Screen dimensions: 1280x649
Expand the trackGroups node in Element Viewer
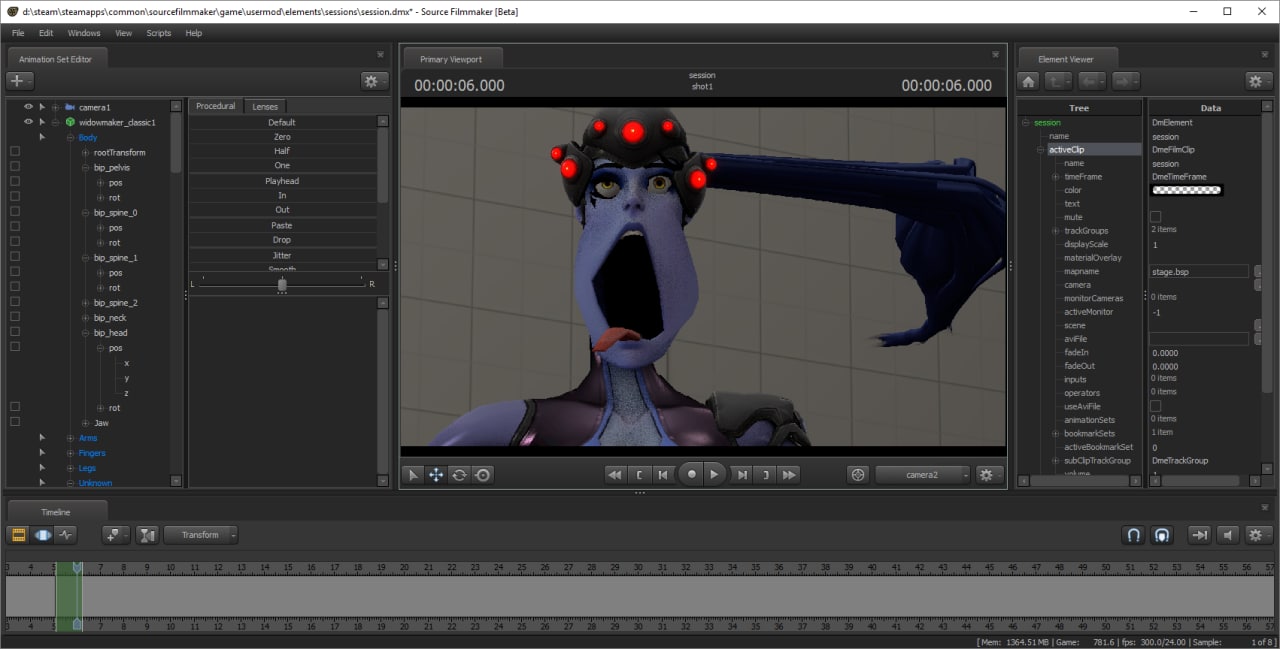(x=1056, y=231)
